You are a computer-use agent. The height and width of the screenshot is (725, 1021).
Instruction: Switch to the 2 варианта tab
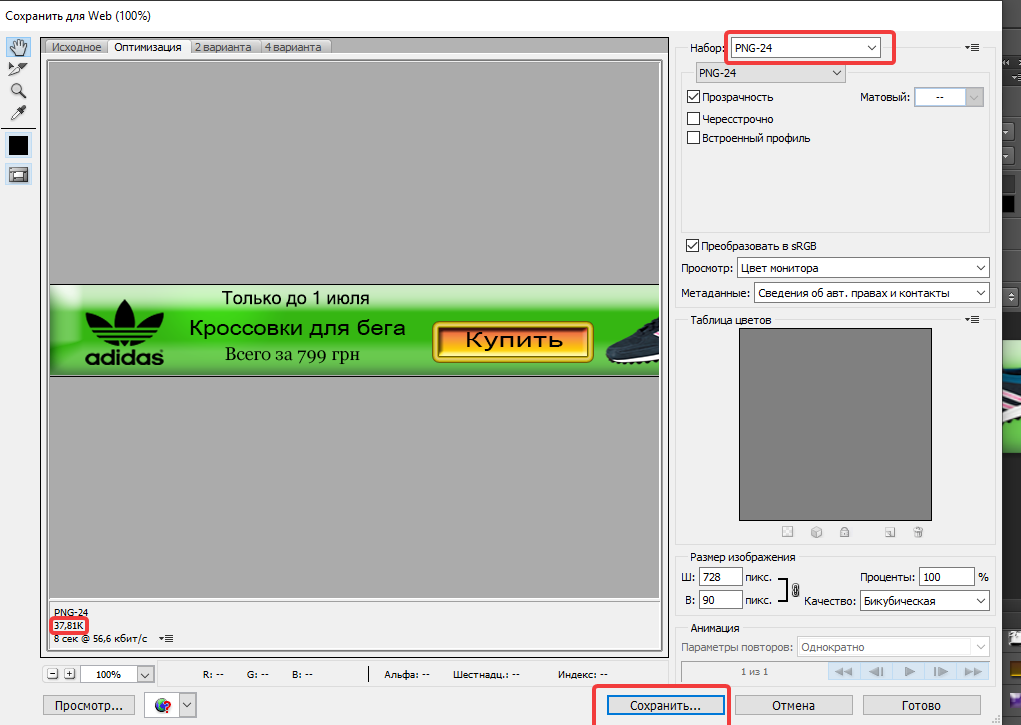[x=223, y=47]
